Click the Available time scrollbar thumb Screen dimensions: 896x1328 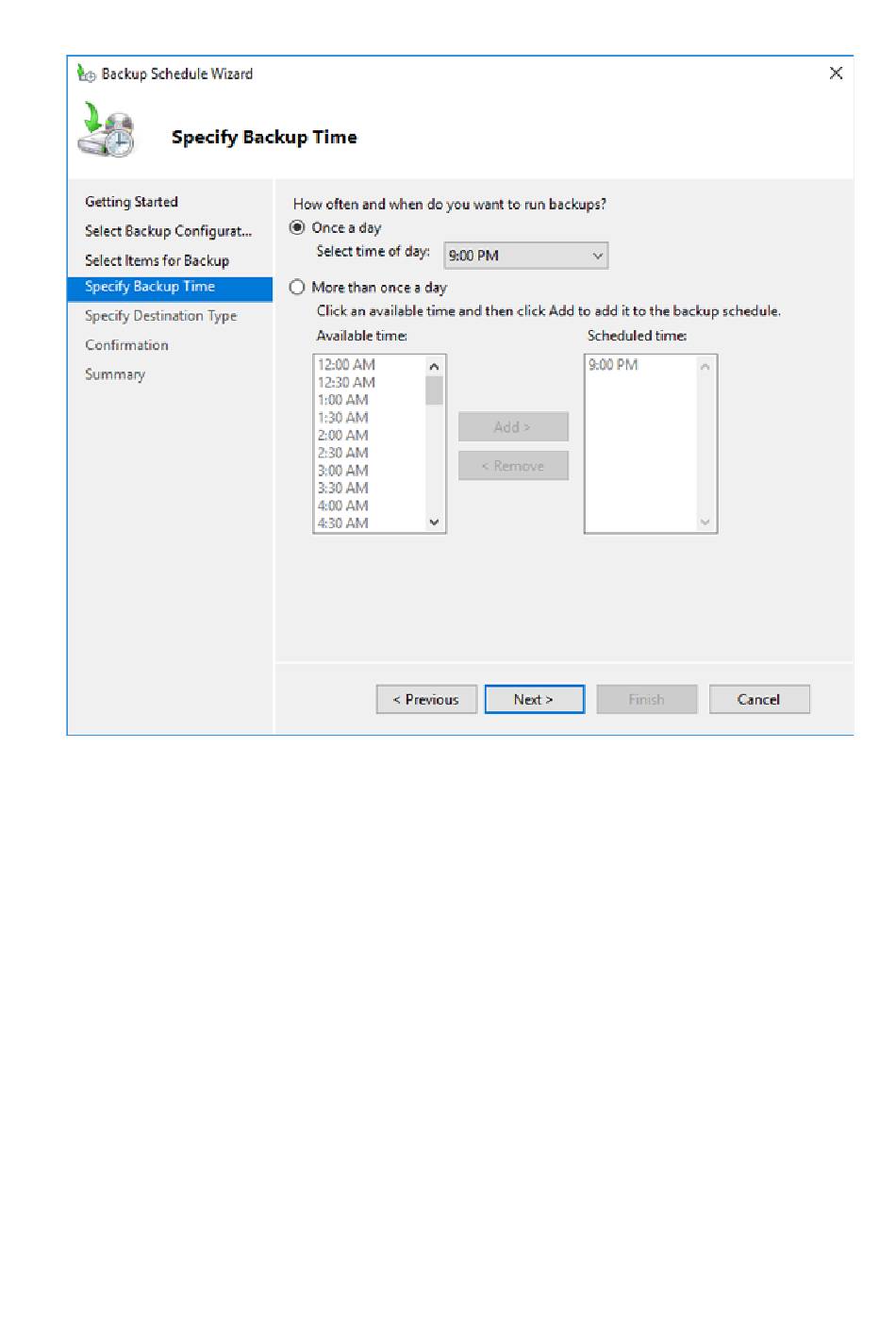[434, 390]
